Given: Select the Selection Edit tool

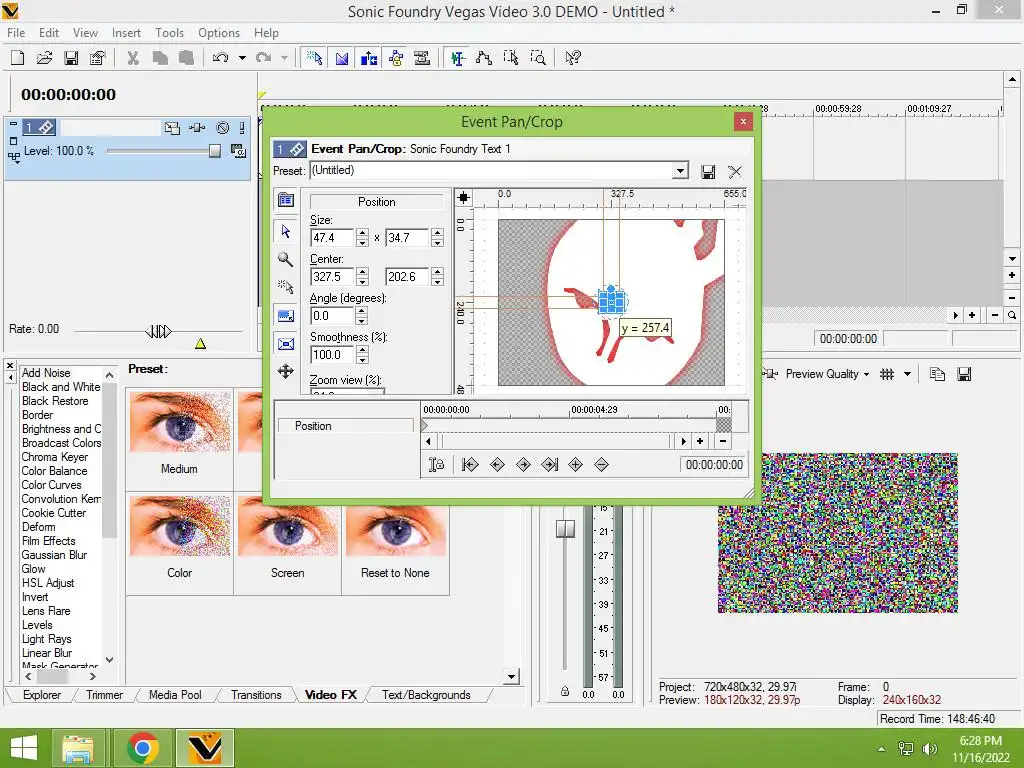Looking at the screenshot, I should click(x=511, y=58).
